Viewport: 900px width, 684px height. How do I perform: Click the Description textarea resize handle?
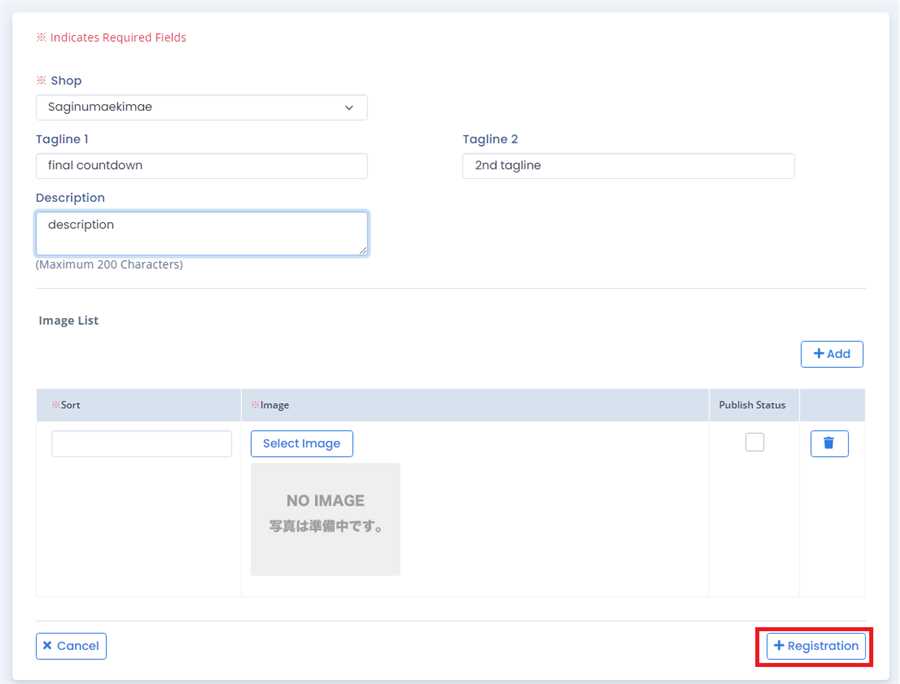click(x=362, y=250)
